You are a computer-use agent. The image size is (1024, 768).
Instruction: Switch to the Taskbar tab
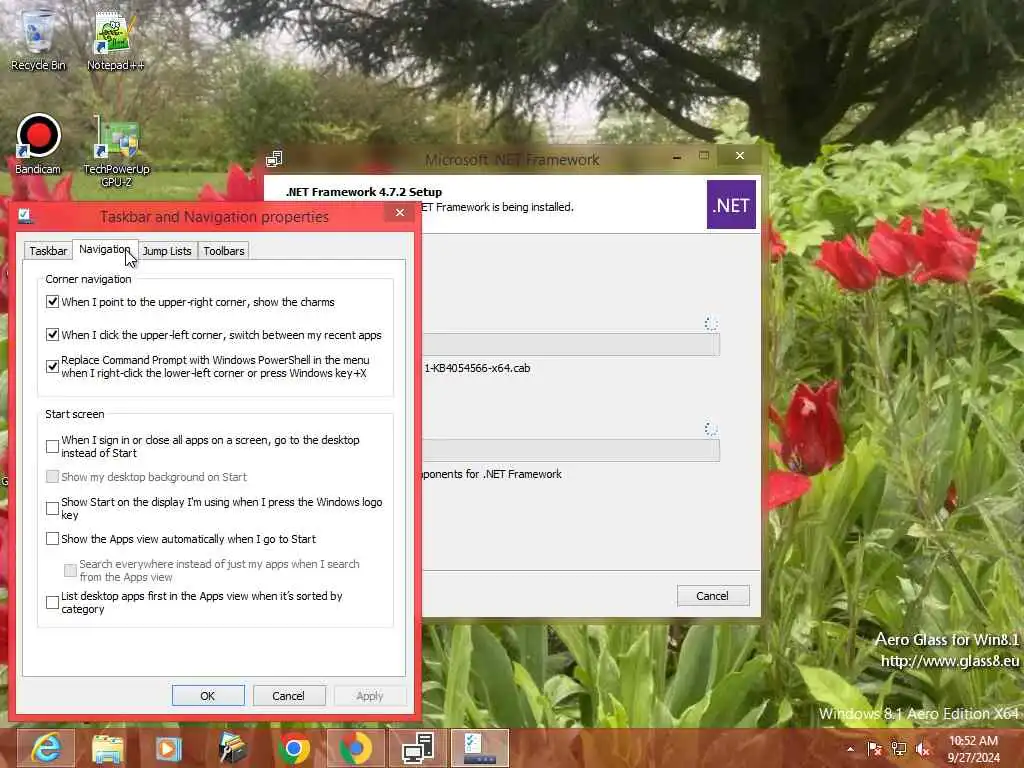coord(48,251)
